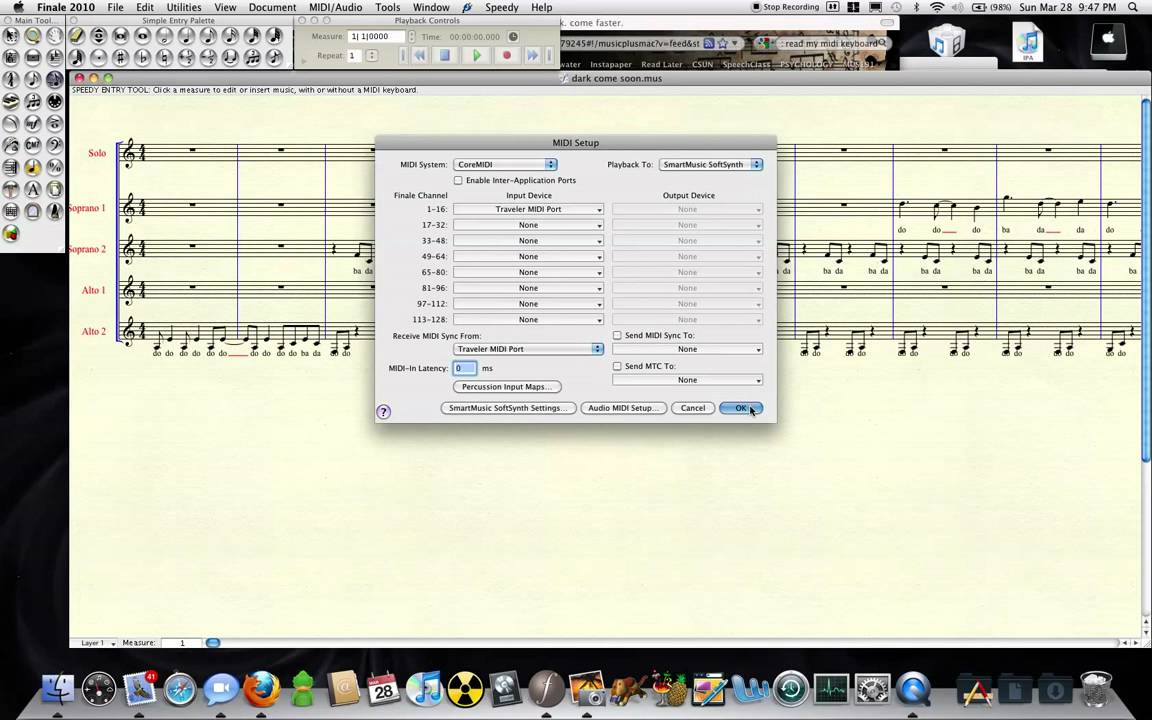Select the Graphics tool with colored shapes

[11, 234]
